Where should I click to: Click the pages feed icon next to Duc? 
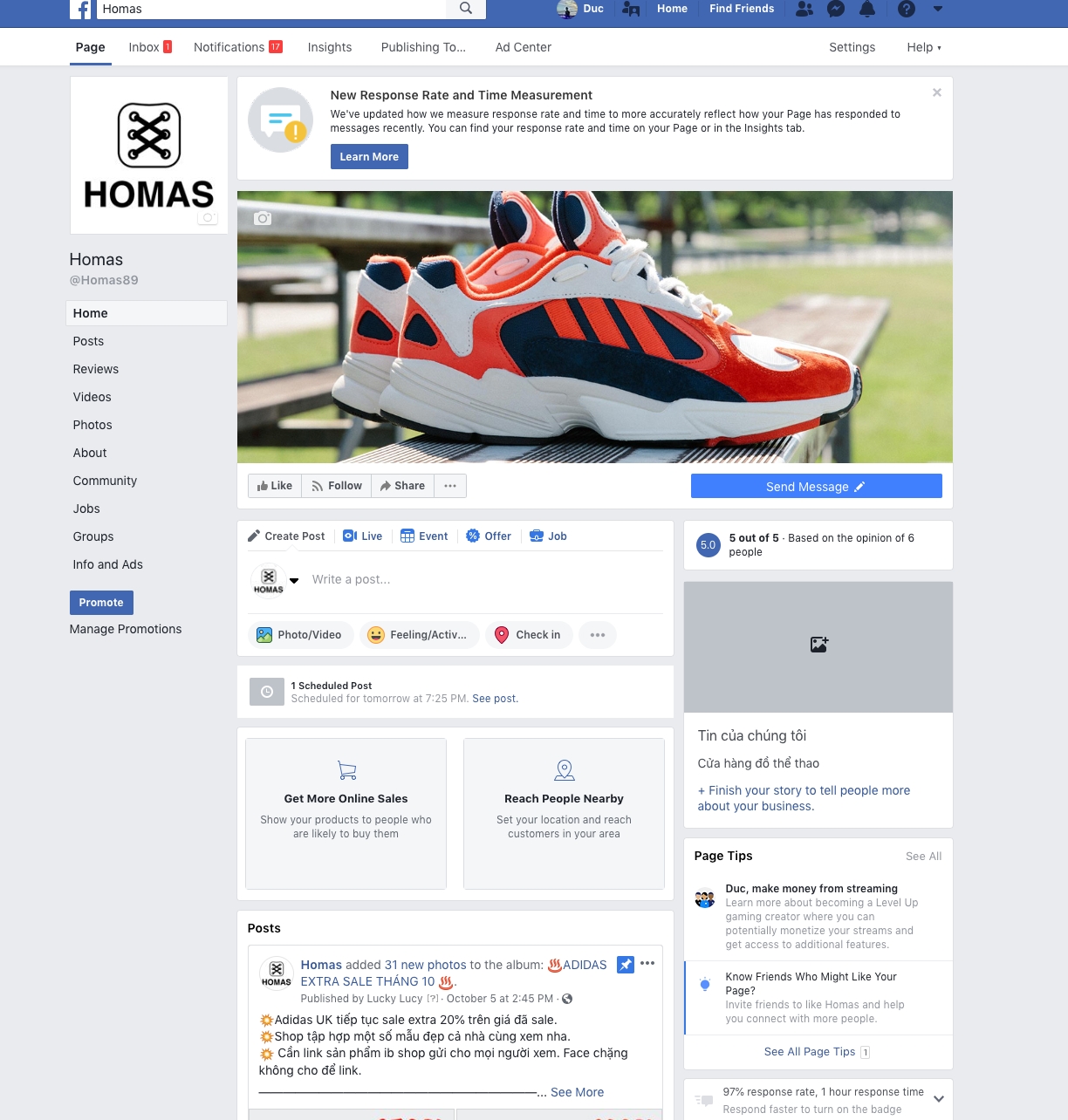click(x=631, y=9)
